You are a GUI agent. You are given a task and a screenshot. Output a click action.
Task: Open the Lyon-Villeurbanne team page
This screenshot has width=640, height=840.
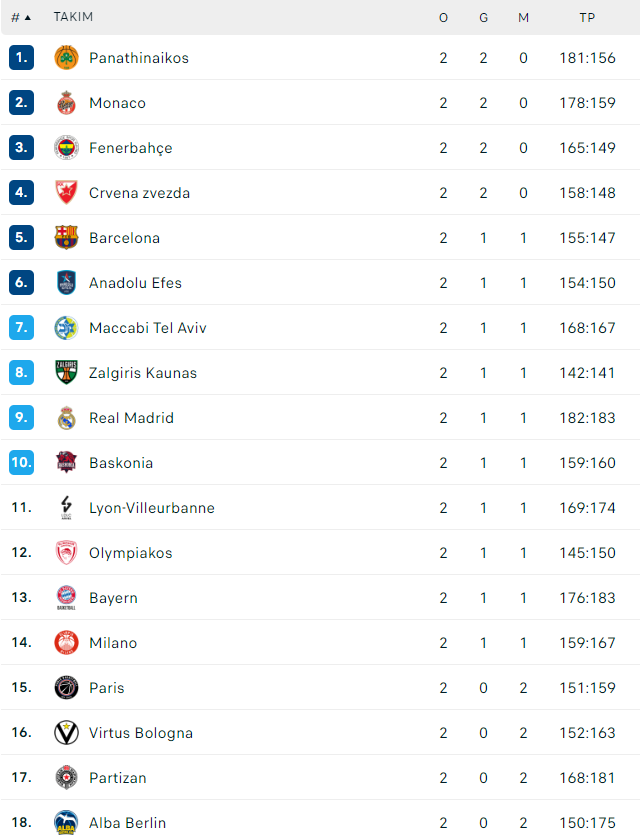(x=152, y=508)
